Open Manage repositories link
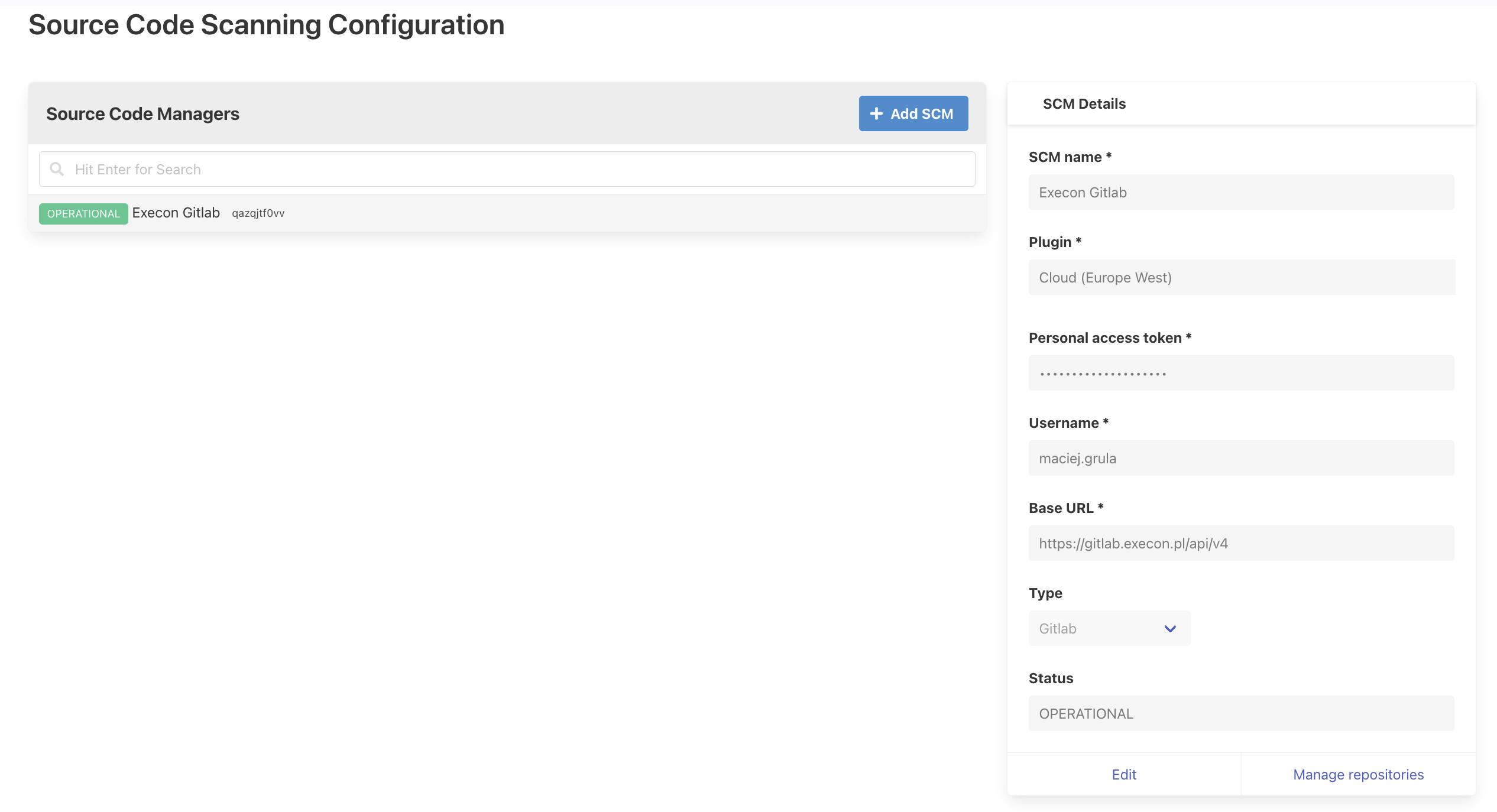This screenshot has width=1497, height=812. 1358,775
